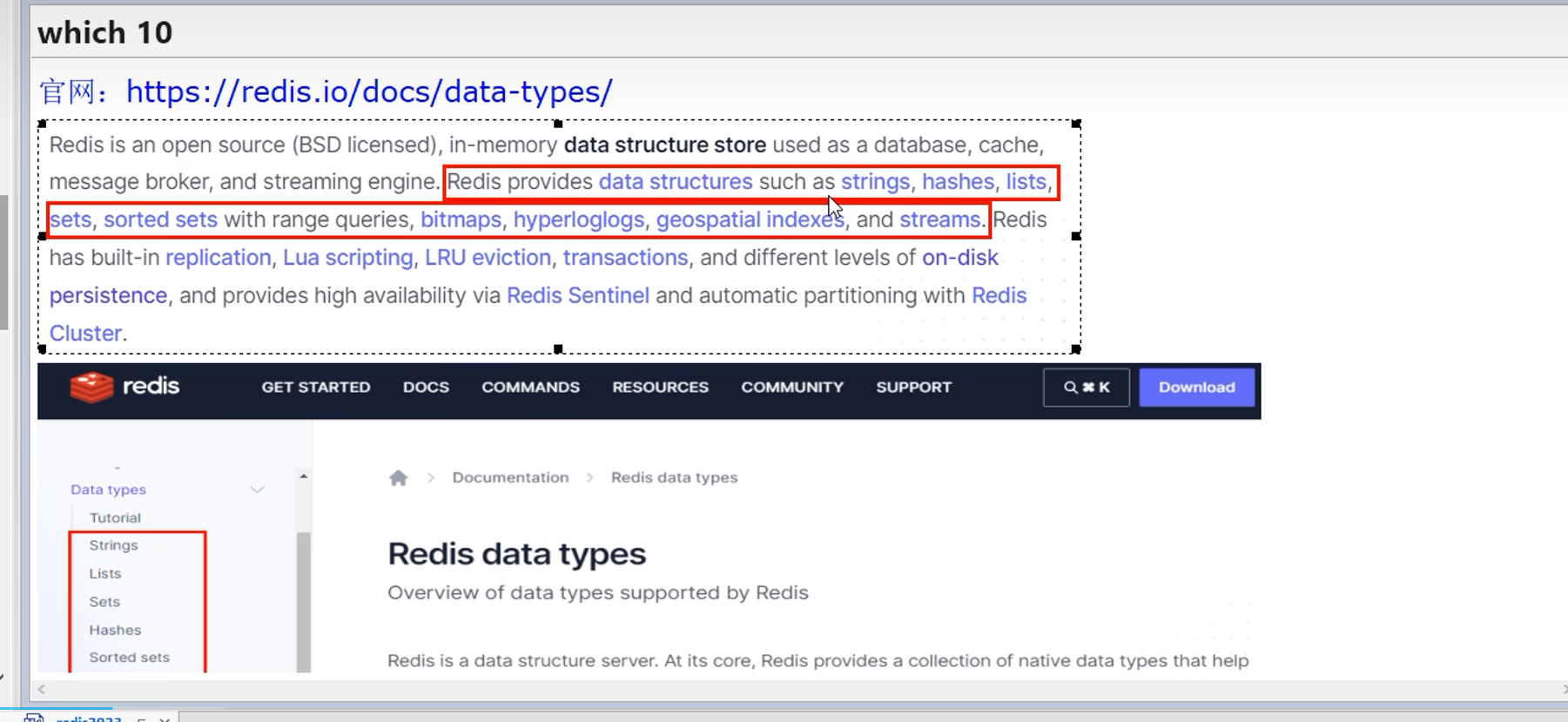Follow the 'data structures' link

tap(676, 182)
